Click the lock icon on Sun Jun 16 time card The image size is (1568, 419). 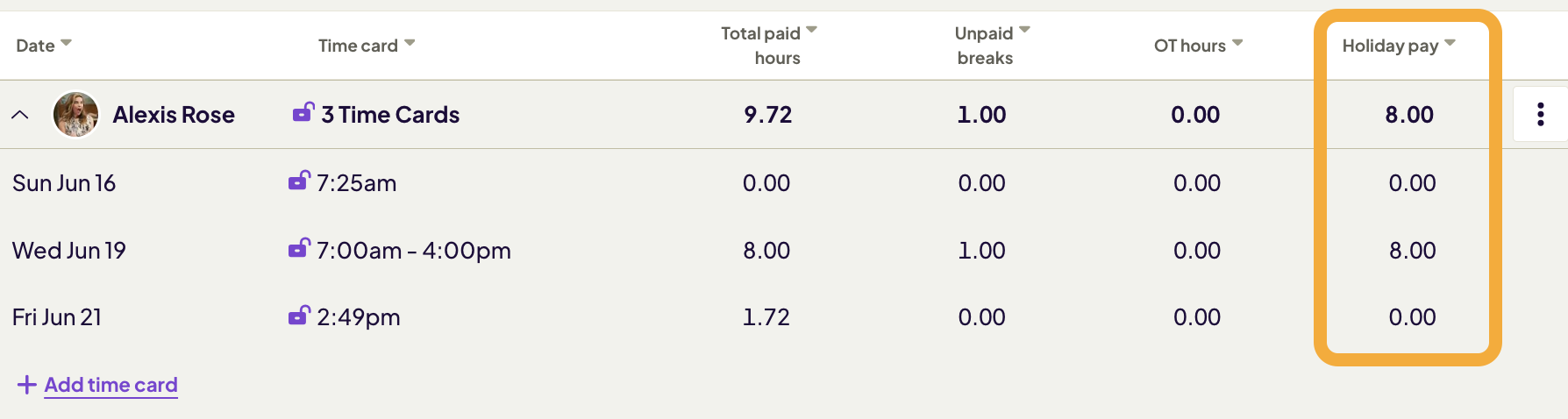point(299,181)
